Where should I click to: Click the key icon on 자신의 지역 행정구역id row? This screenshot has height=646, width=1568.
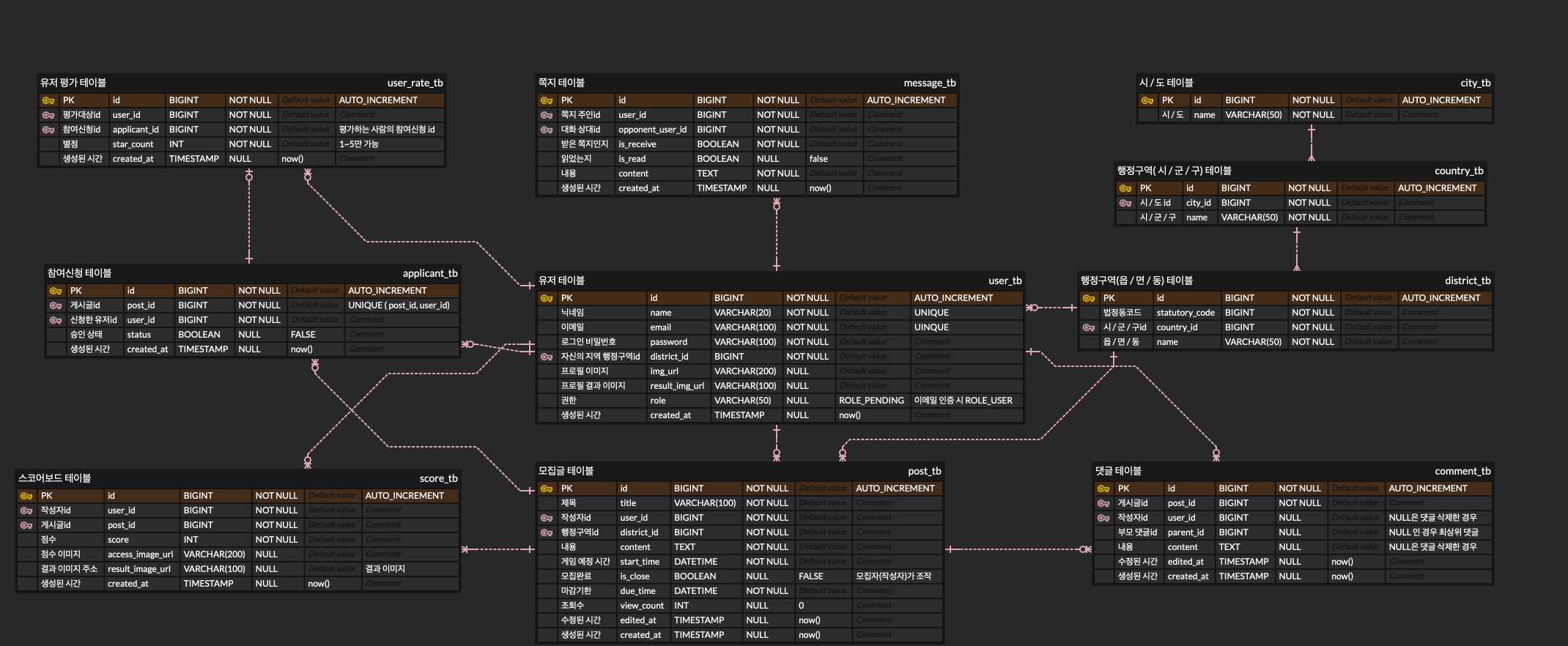click(x=547, y=357)
